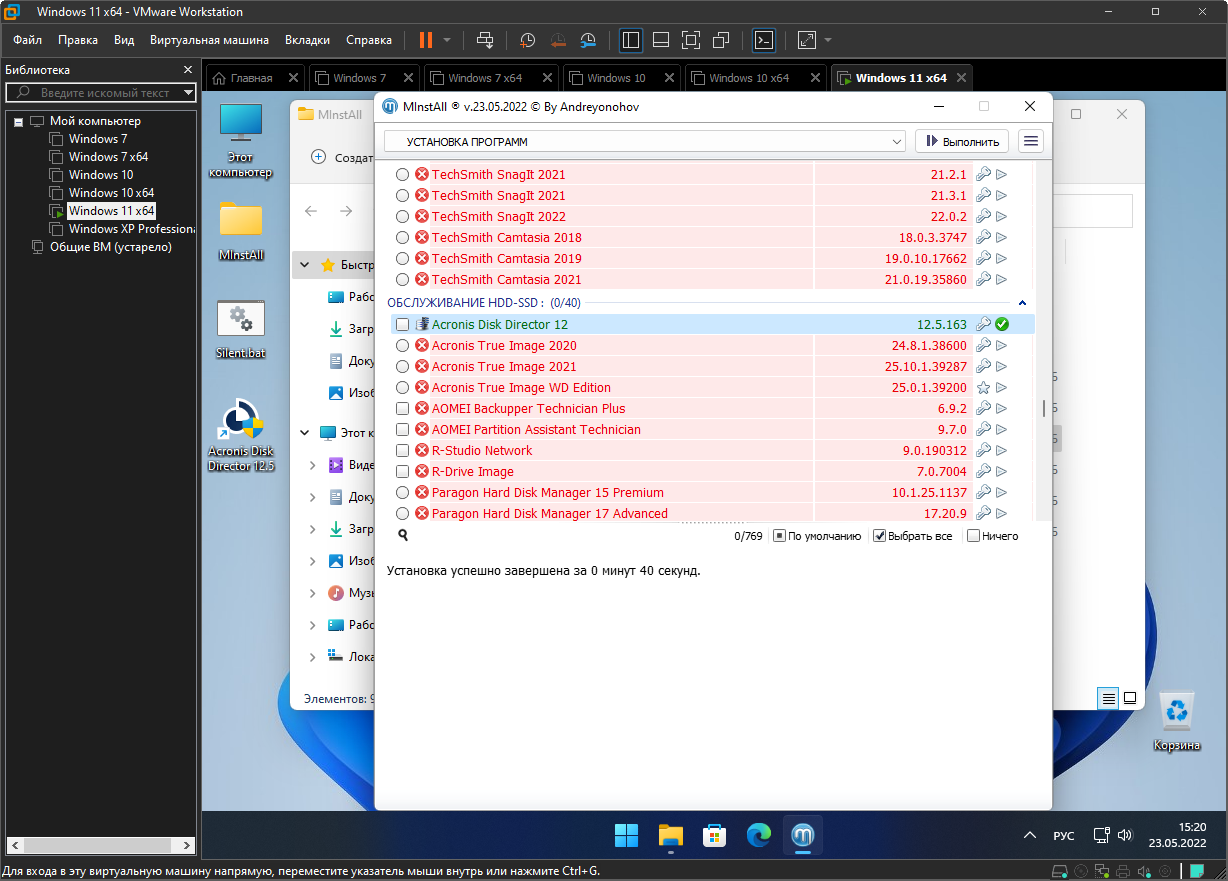Screen dimensions: 1228x881
Task: Click the hamburger menu button in MInstAll
Action: [1032, 142]
